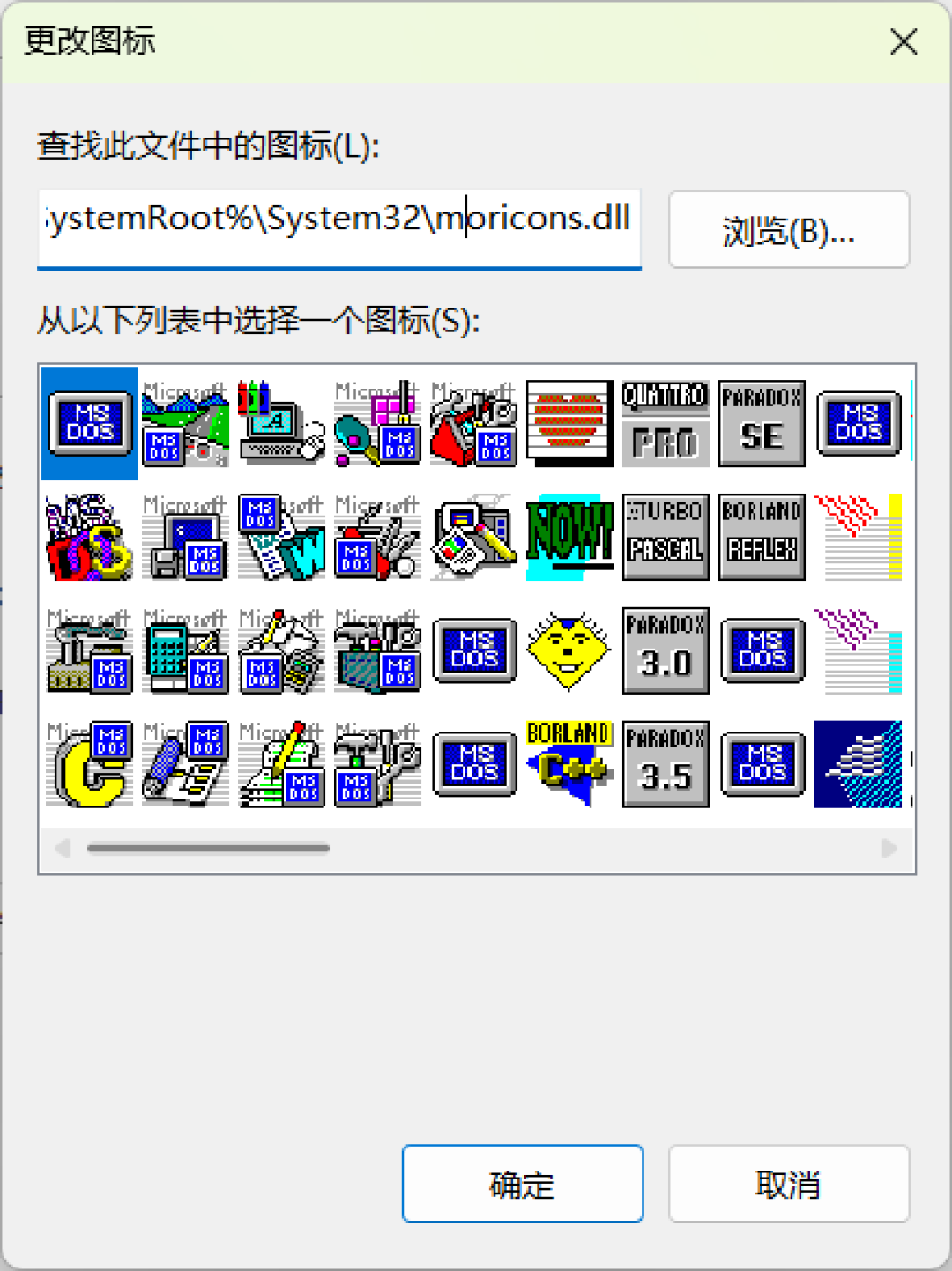Screen dimensions: 952x1271
Task: Choose the big W letter MS-DOS icon
Action: 282,537
